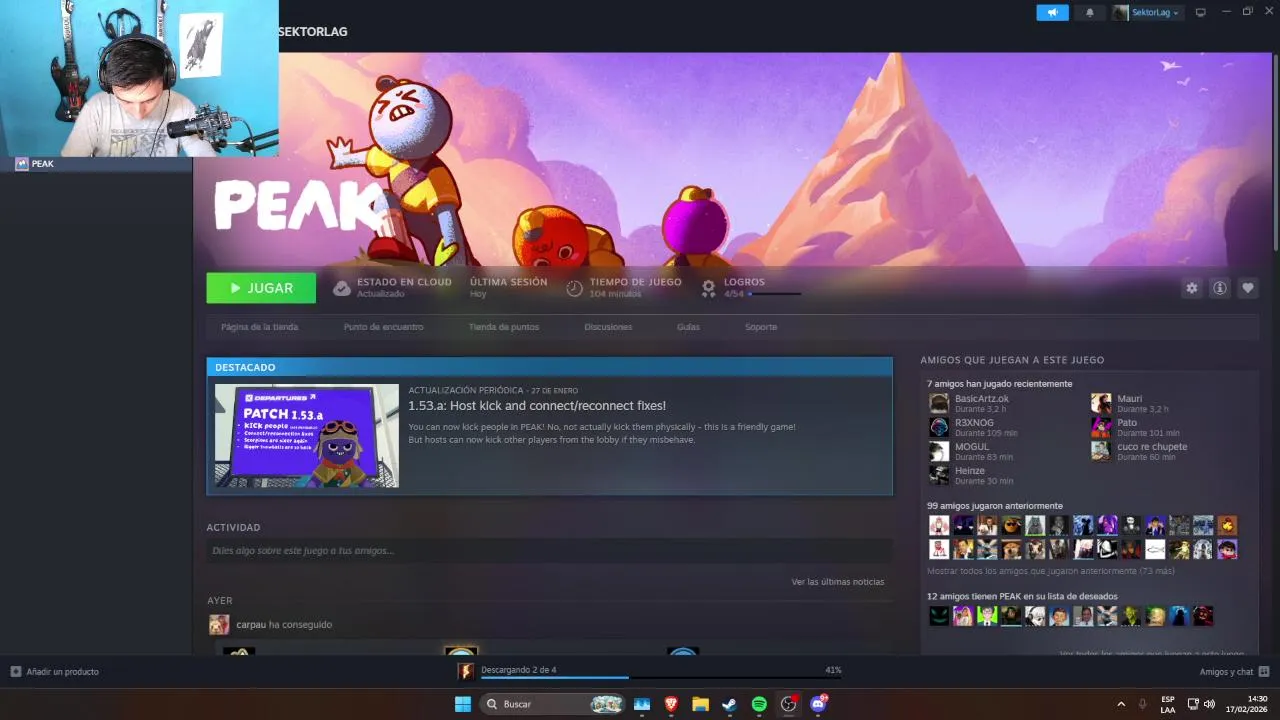
Task: Click the network tray icon
Action: [x=1193, y=704]
